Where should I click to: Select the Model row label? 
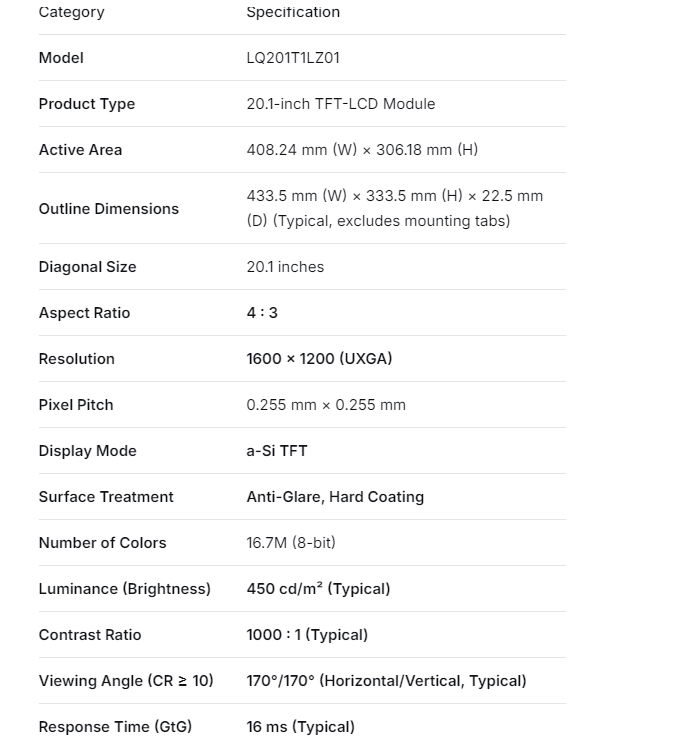click(61, 58)
